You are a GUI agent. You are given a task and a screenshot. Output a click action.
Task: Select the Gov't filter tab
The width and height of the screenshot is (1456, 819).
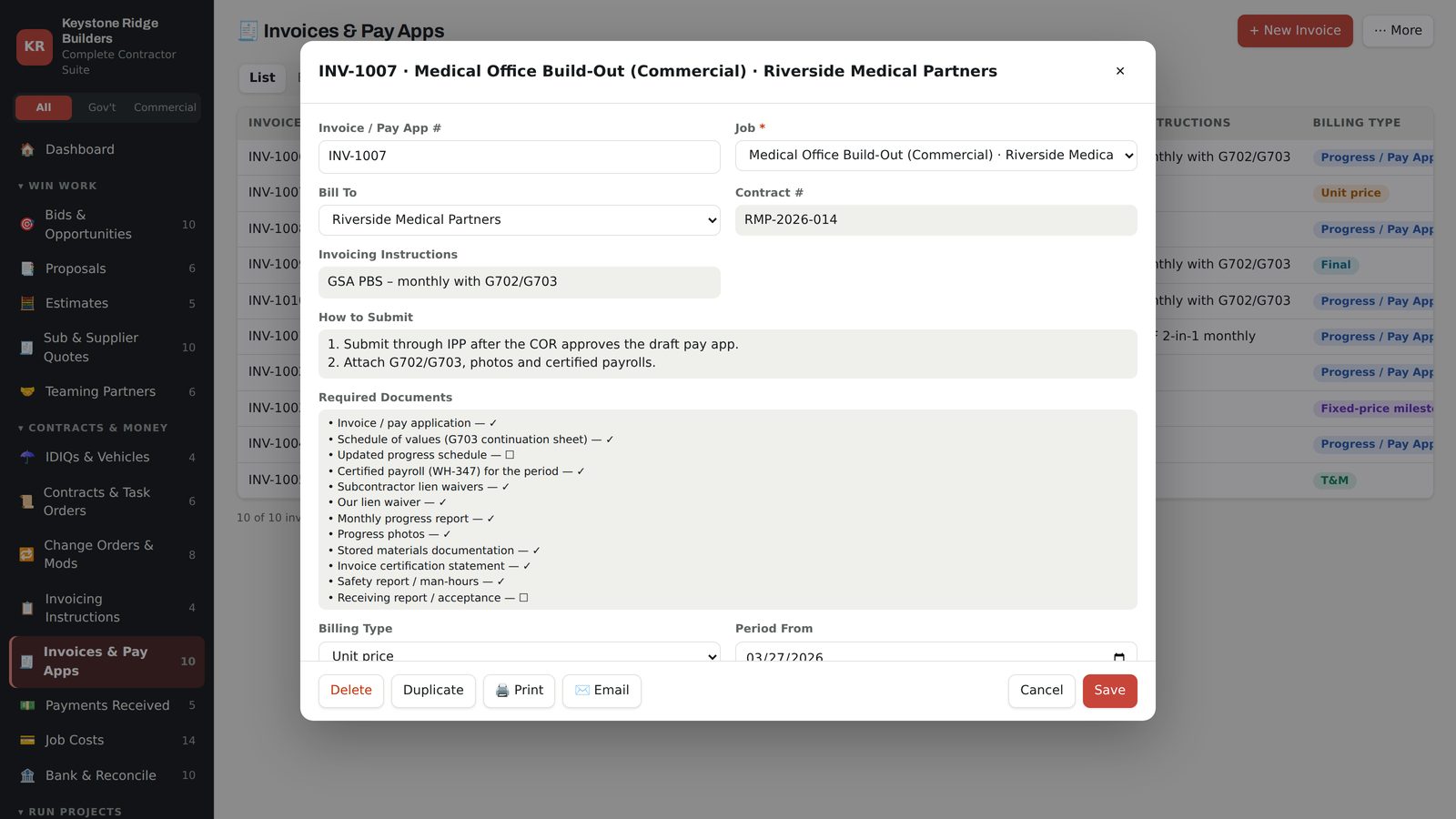102,107
